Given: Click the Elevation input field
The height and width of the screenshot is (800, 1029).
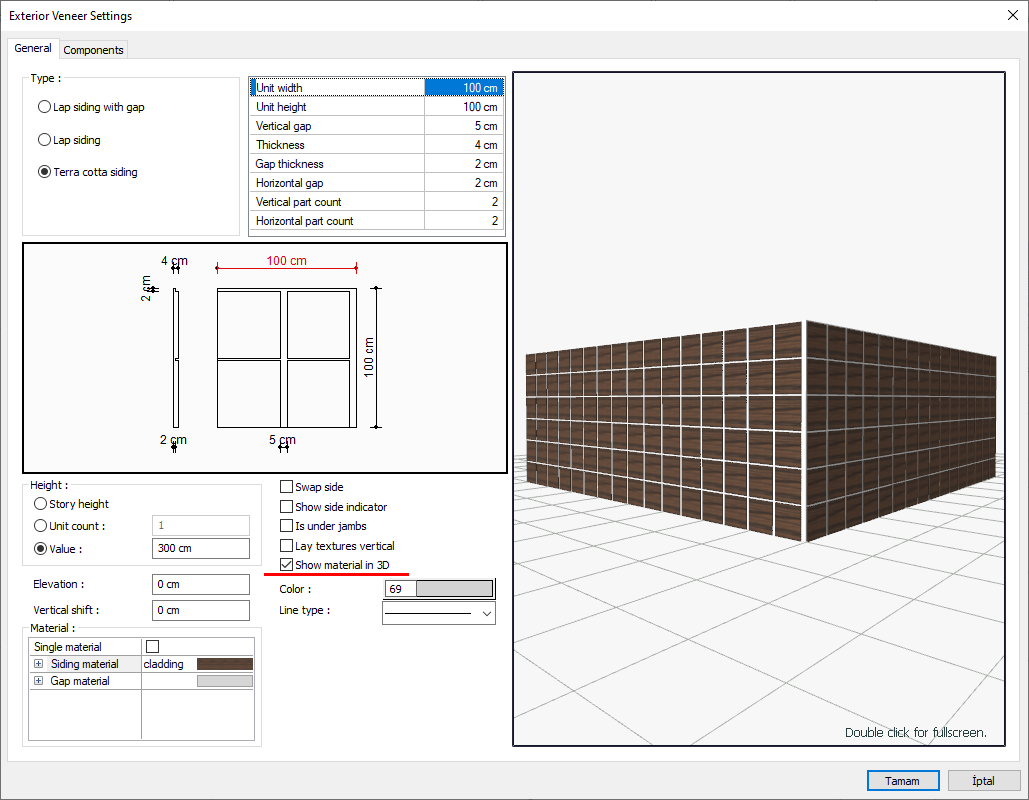Looking at the screenshot, I should point(201,584).
